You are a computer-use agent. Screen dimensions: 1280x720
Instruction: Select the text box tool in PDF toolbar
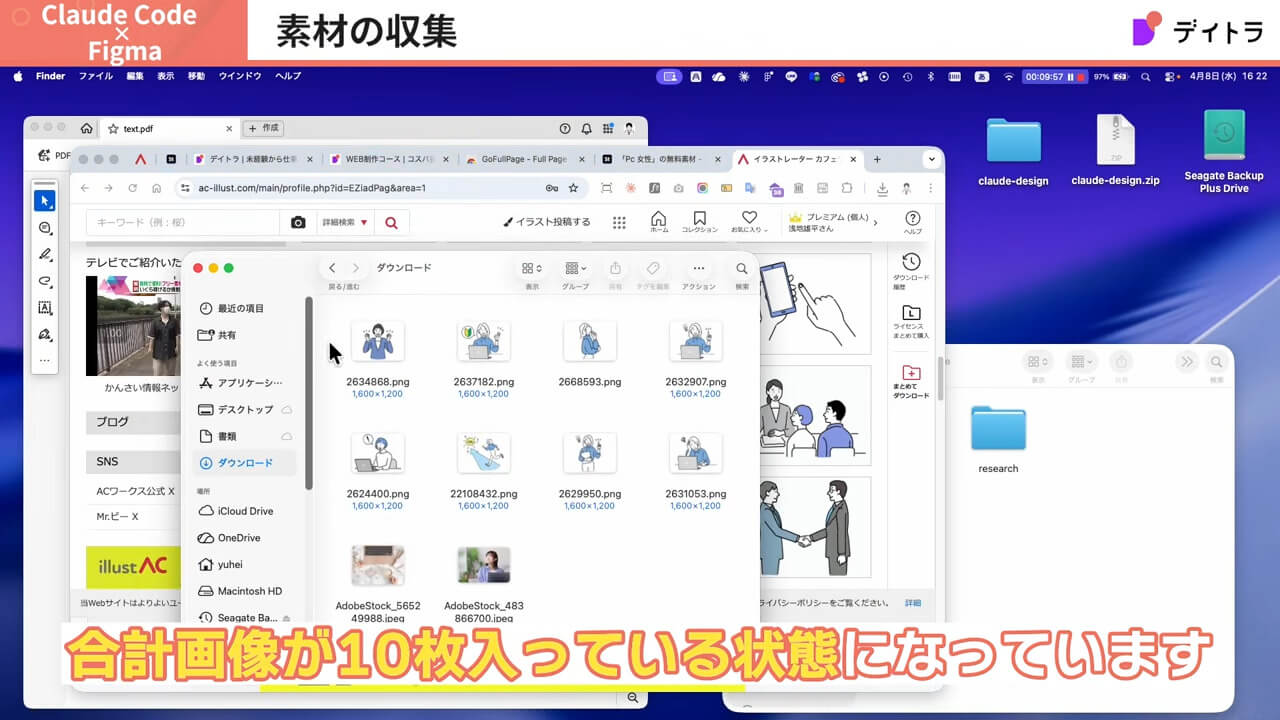tap(44, 308)
